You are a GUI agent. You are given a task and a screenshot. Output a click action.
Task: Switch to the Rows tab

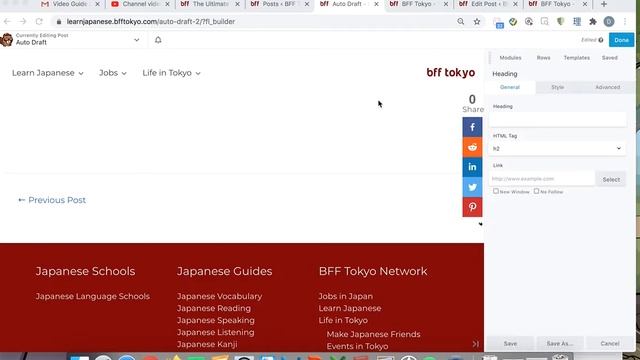click(x=543, y=58)
